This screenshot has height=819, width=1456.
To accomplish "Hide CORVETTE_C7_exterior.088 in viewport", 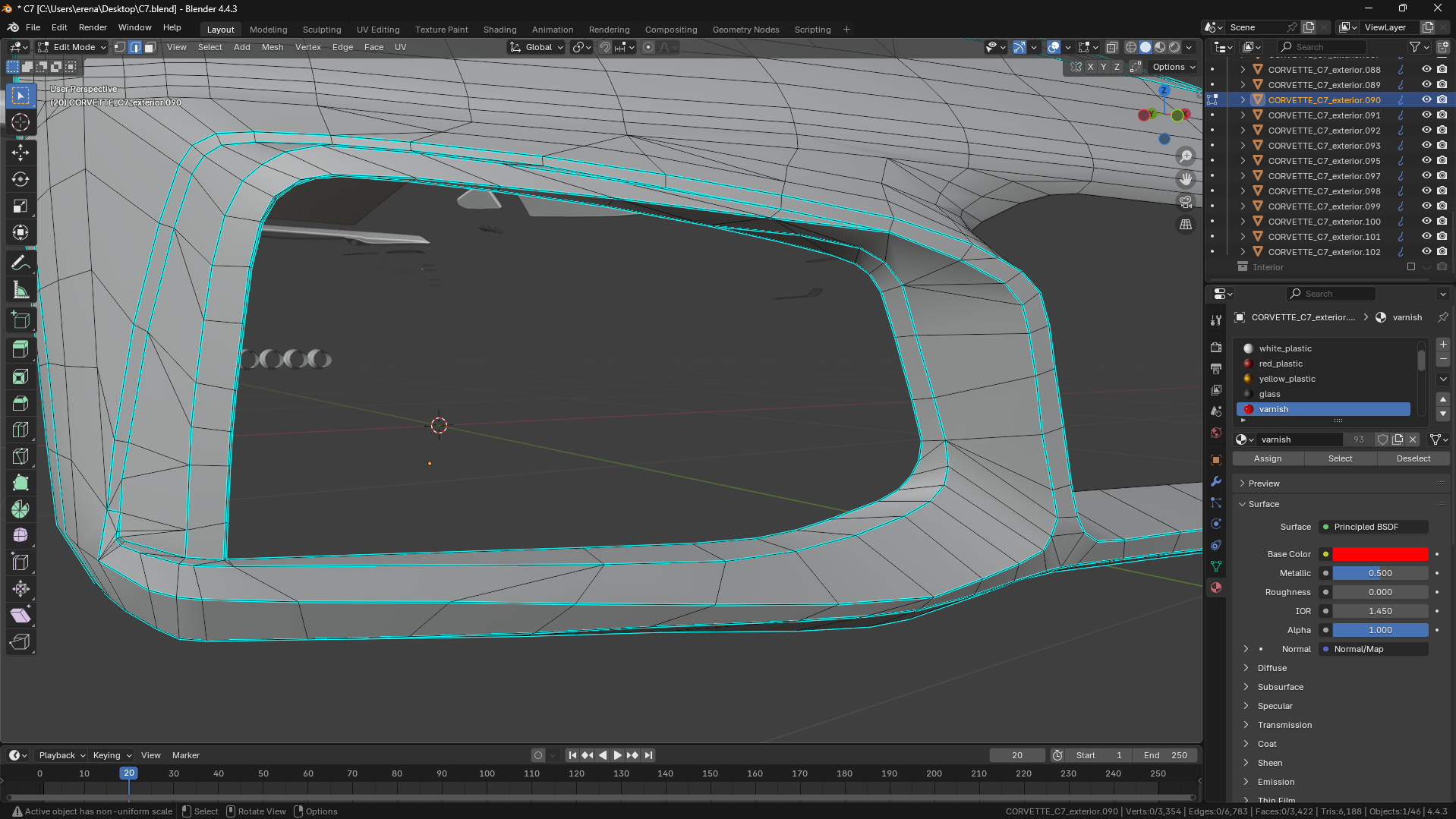I will click(1426, 70).
